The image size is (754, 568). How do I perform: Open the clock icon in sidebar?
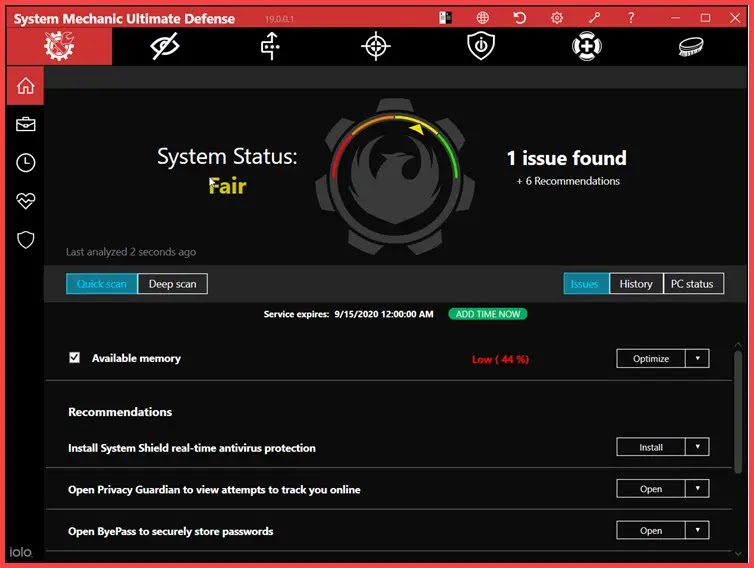pyautogui.click(x=25, y=163)
